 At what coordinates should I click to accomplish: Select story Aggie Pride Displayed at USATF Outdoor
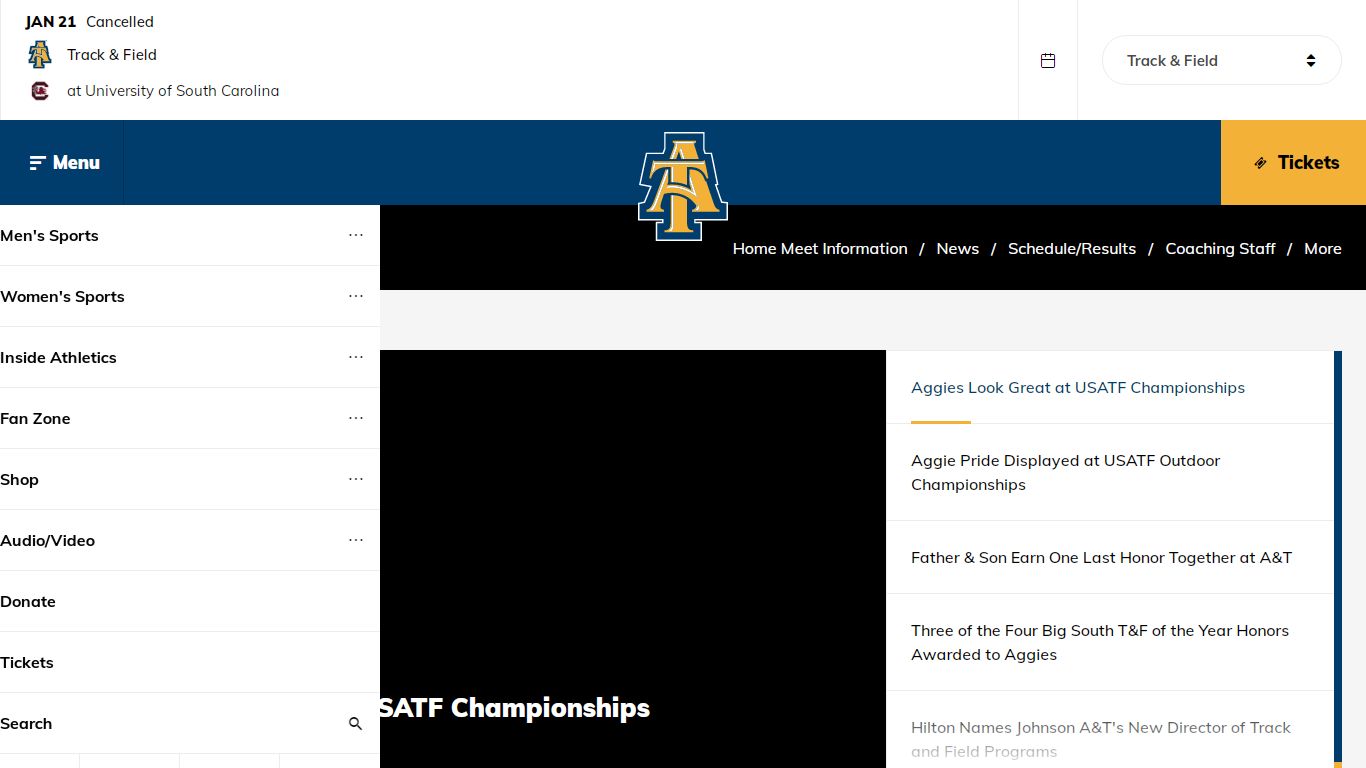1110,472
